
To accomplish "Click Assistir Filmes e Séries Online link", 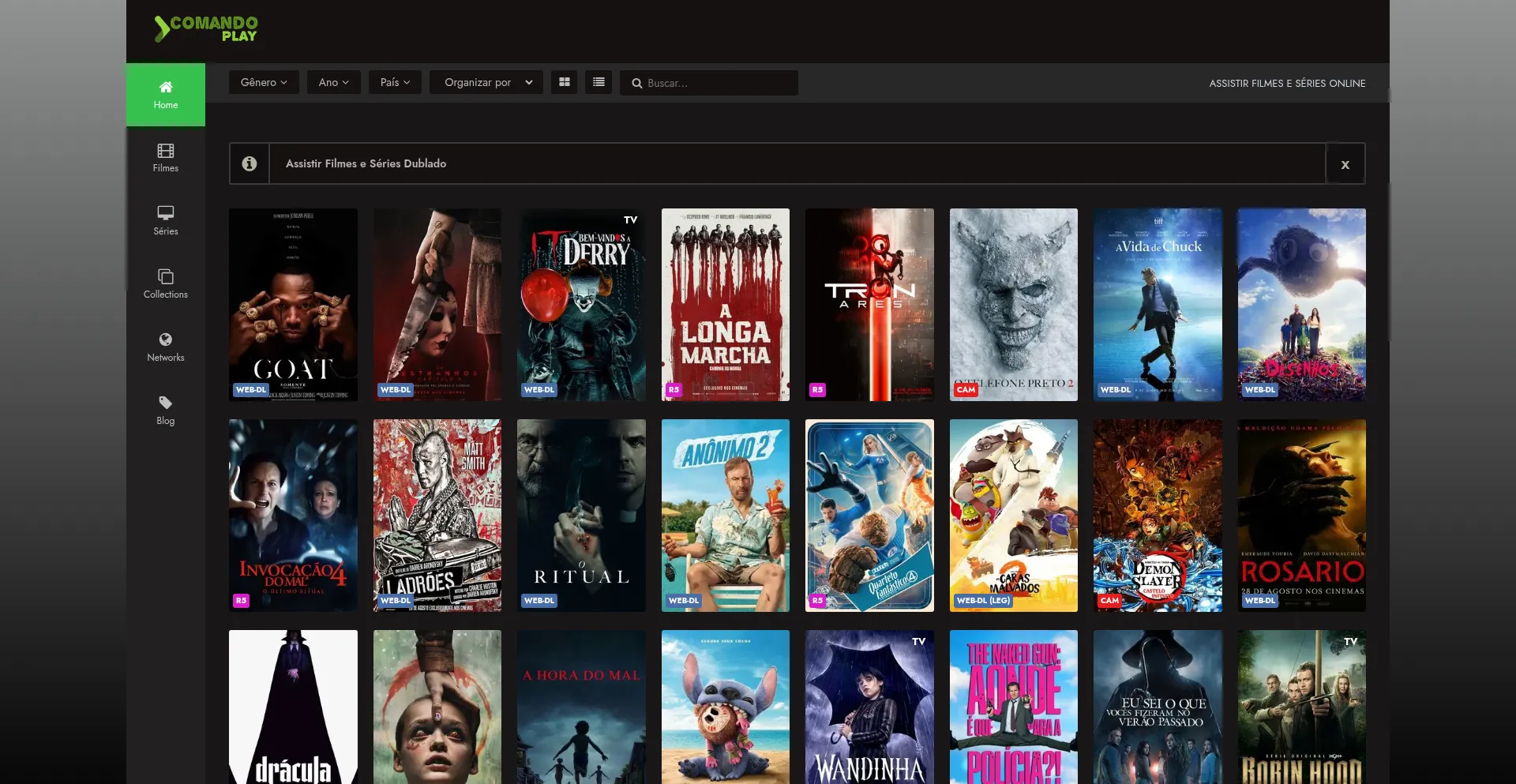I will tap(1287, 83).
